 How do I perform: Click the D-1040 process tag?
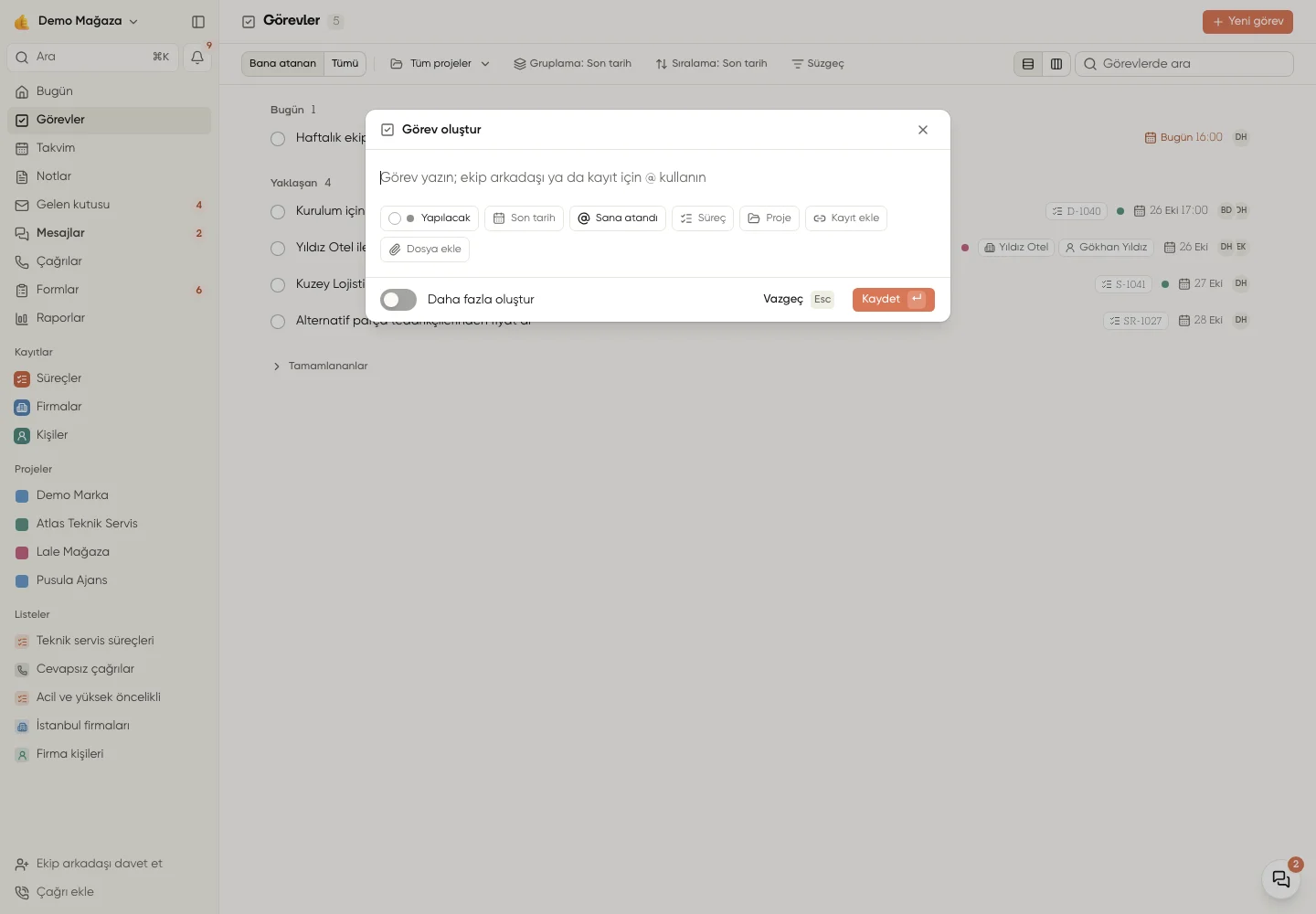(1077, 211)
